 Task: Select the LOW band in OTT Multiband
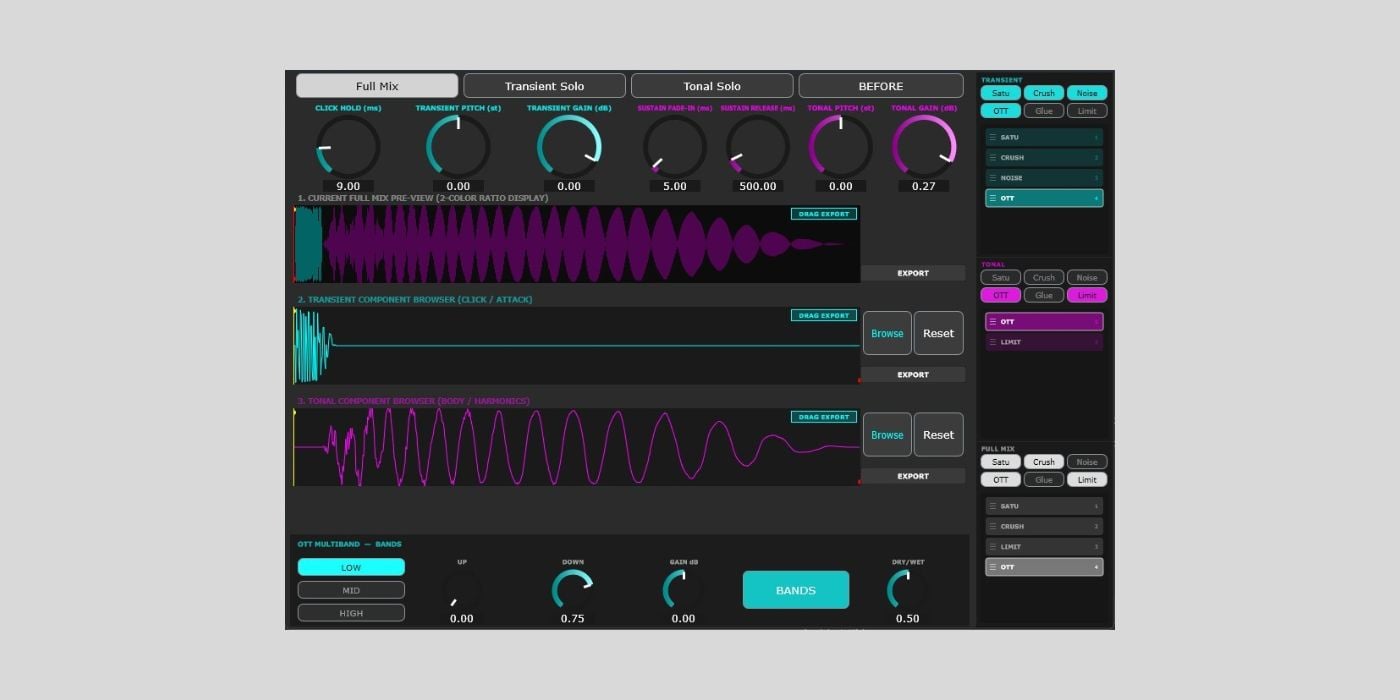351,567
